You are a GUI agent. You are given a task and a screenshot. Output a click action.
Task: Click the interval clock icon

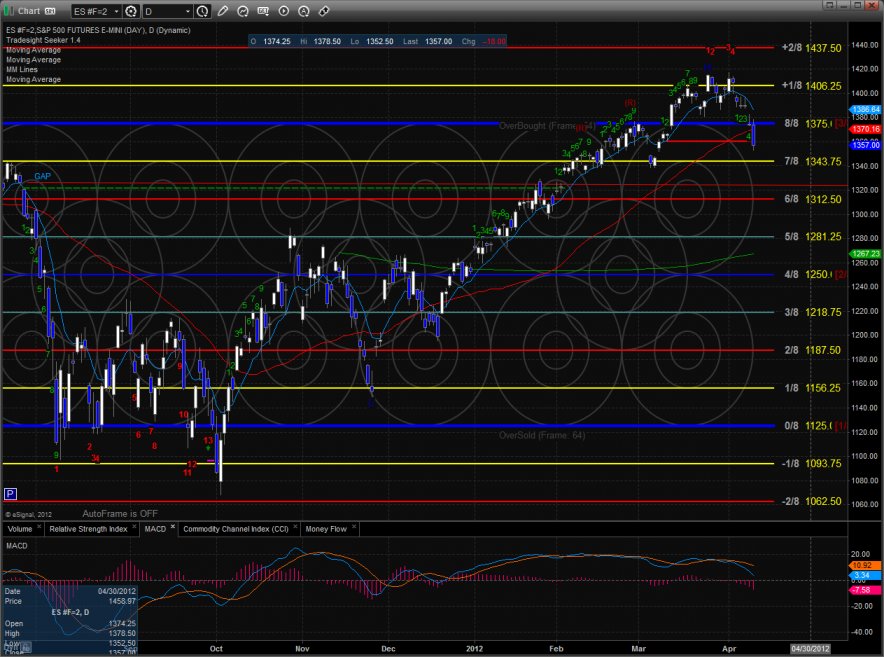[x=202, y=11]
